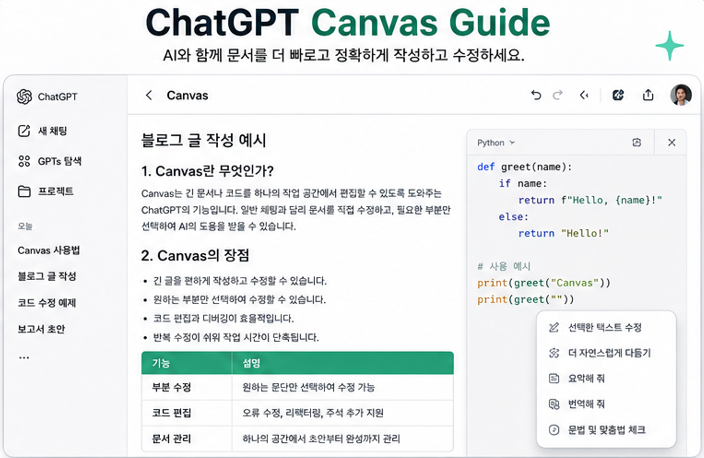Open the user profile avatar
Image resolution: width=704 pixels, height=458 pixels.
click(681, 95)
